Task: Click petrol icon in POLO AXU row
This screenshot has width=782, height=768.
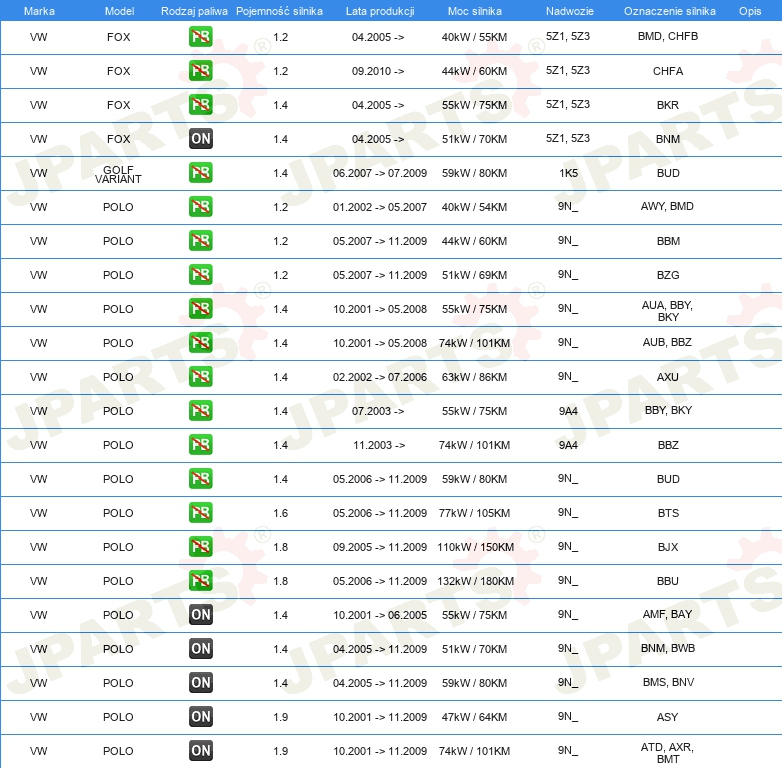Action: [x=200, y=377]
